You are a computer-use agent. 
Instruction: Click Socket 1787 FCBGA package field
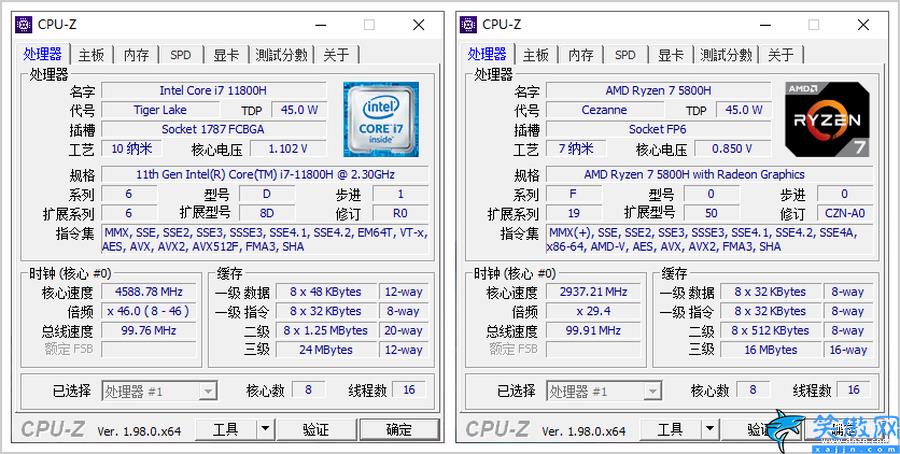(x=214, y=129)
